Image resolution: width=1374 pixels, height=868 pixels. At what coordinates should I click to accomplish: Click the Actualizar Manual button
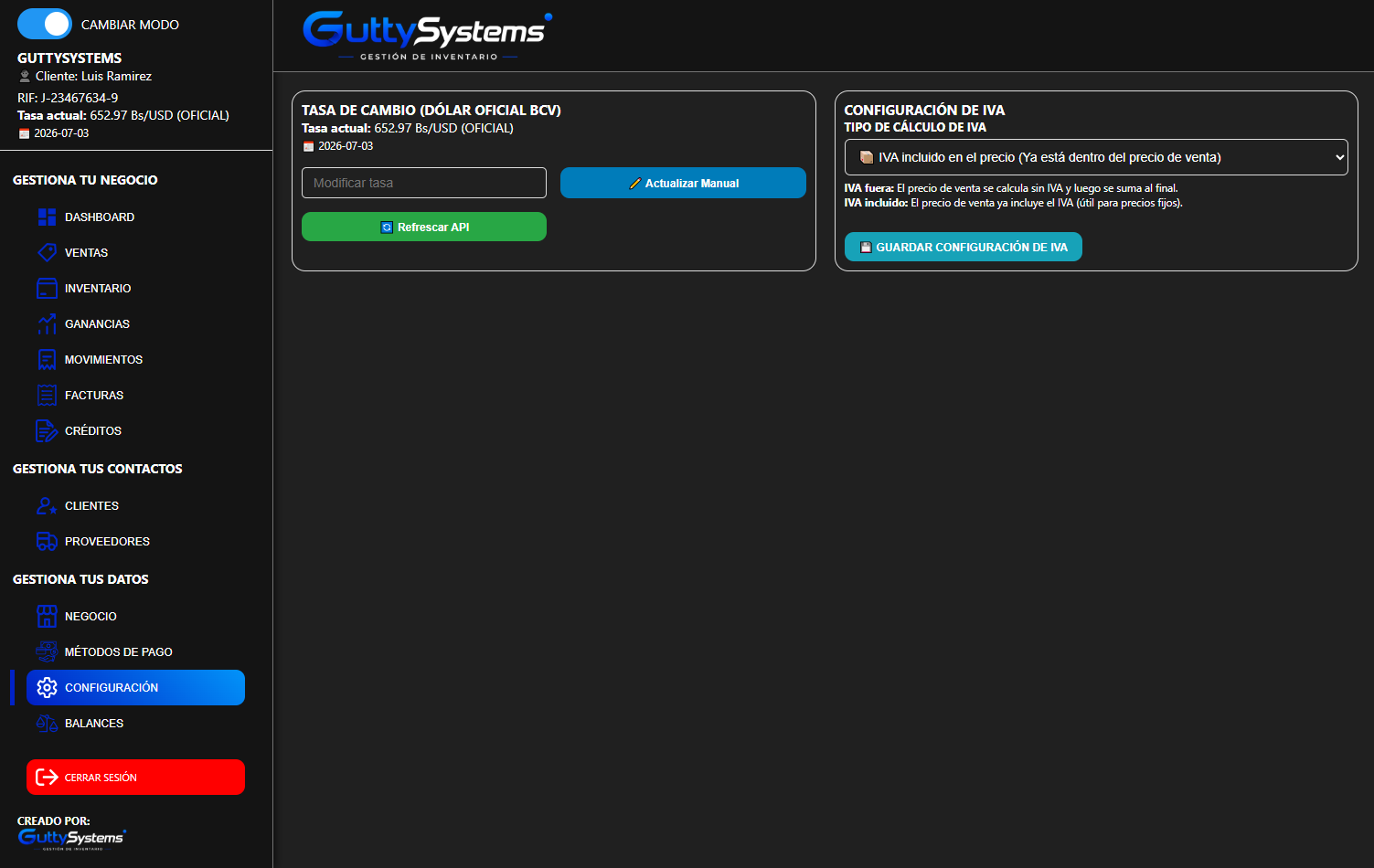click(x=683, y=183)
